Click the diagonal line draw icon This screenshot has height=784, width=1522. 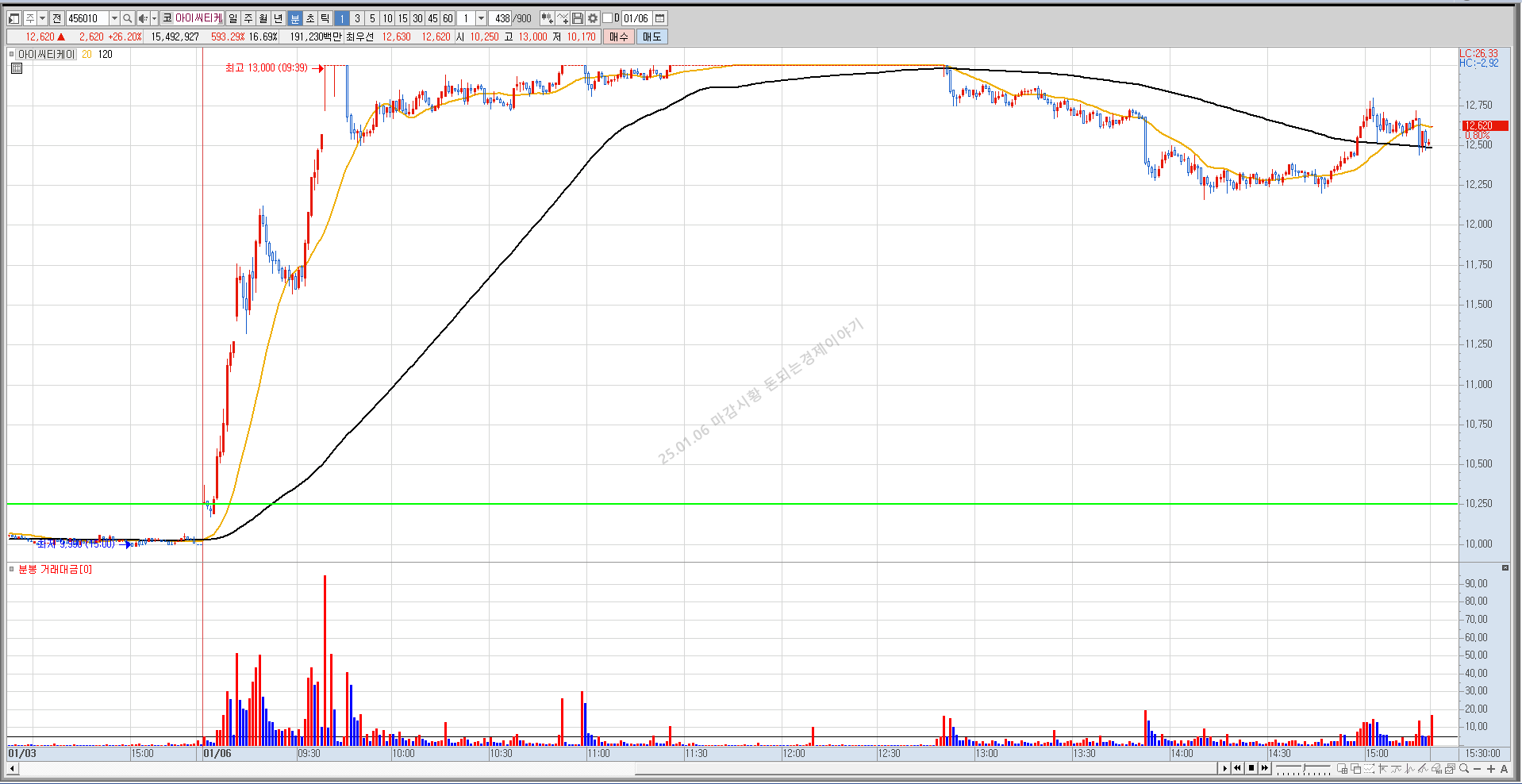(1424, 768)
